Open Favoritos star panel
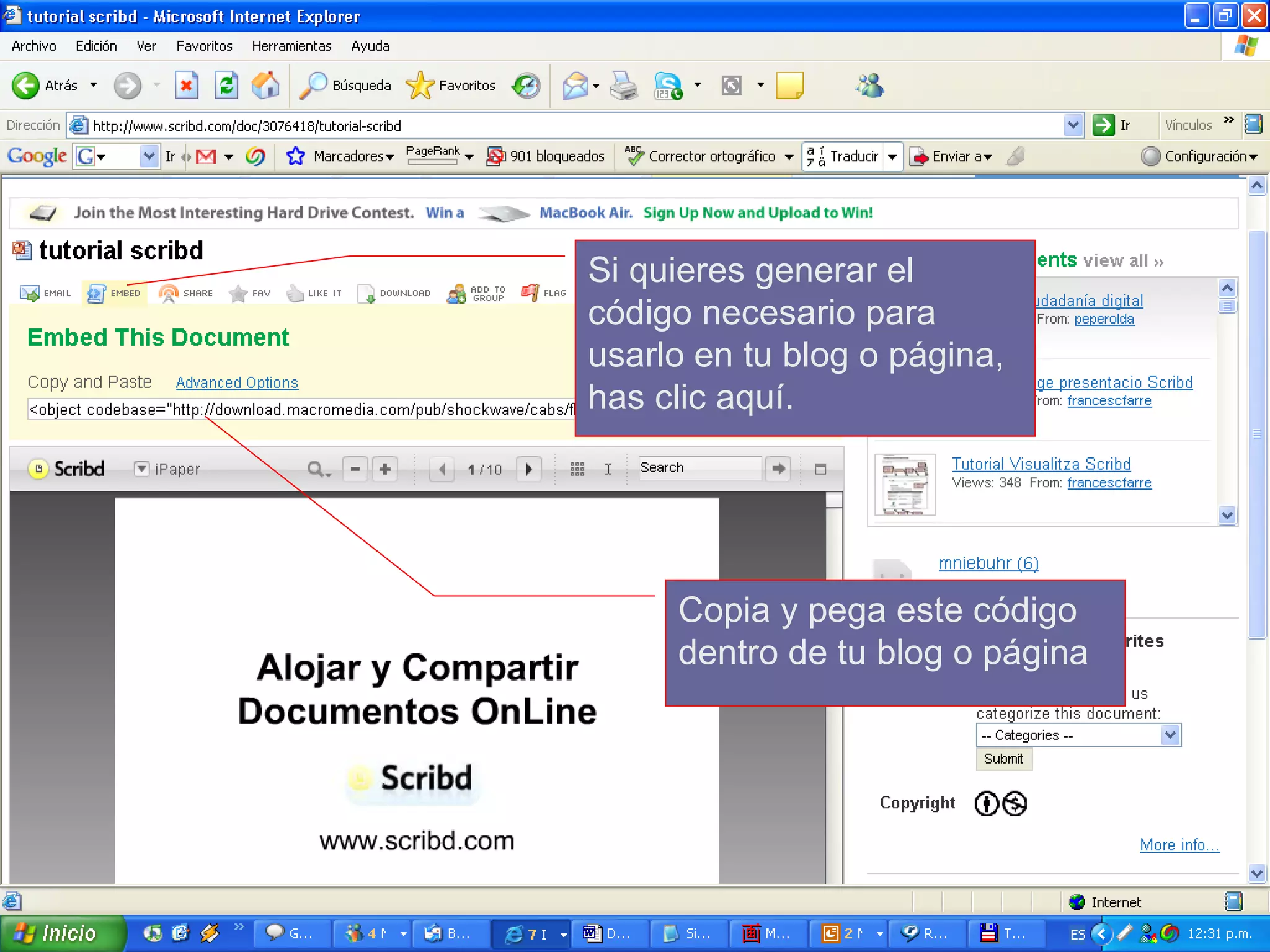This screenshot has height=952, width=1270. coord(451,86)
